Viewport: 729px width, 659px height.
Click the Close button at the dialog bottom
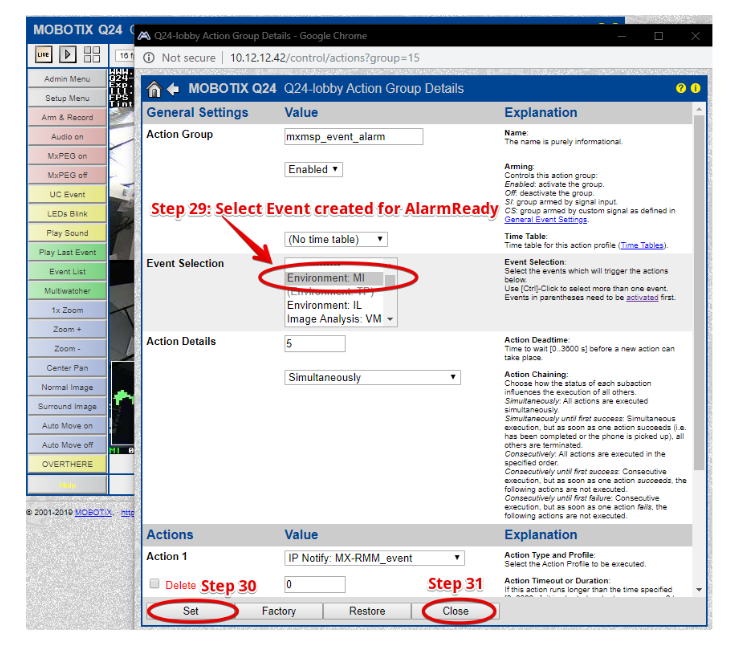tap(456, 611)
